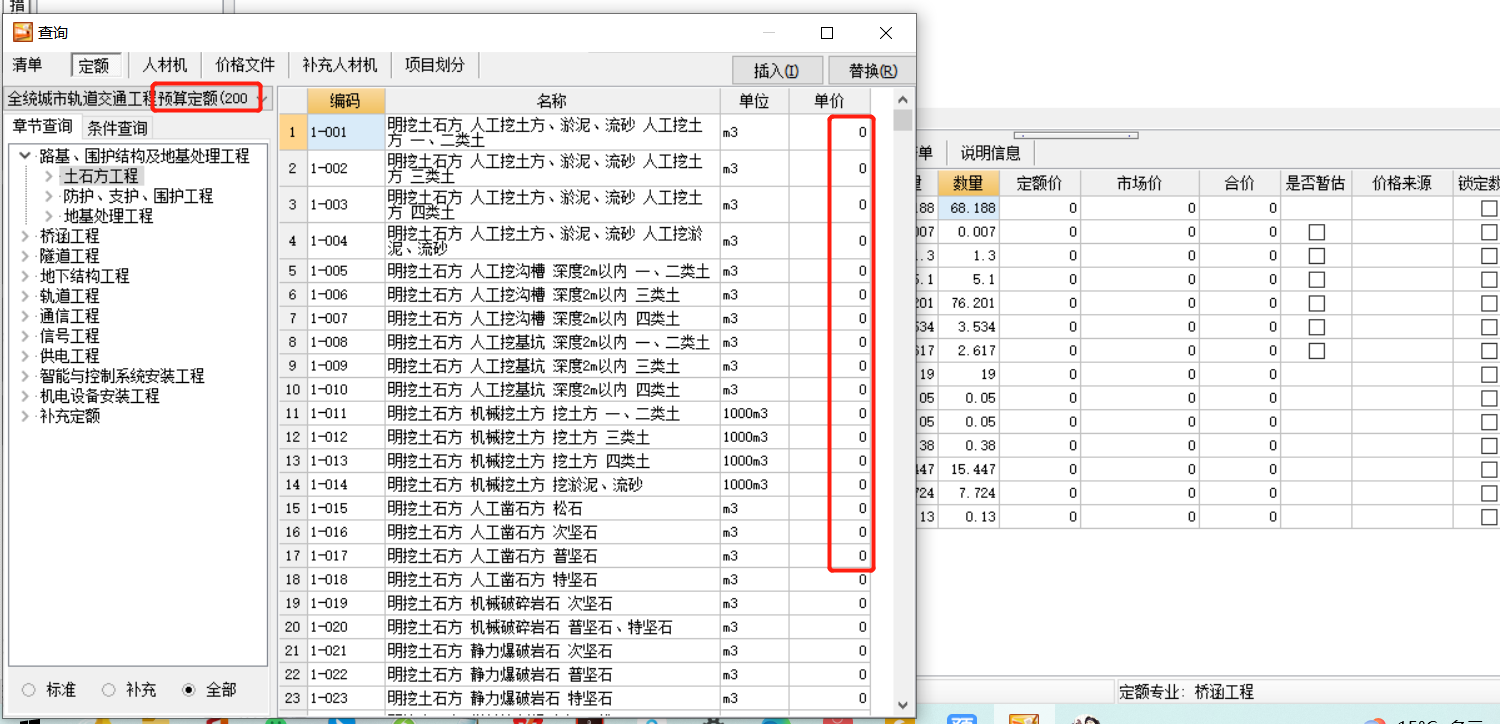
Task: Tick 是否暂估 checkbox in the 0.007 quantity row
Action: click(x=1317, y=232)
